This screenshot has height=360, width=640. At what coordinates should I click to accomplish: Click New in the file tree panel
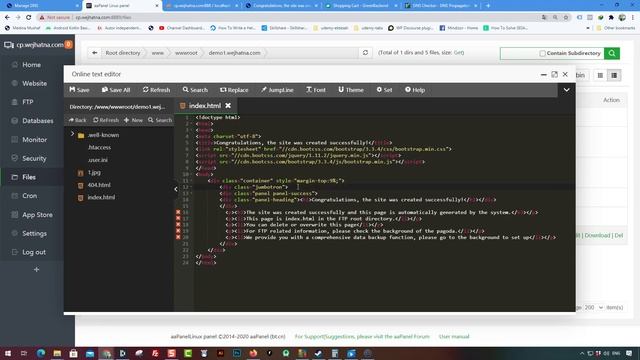tap(133, 120)
